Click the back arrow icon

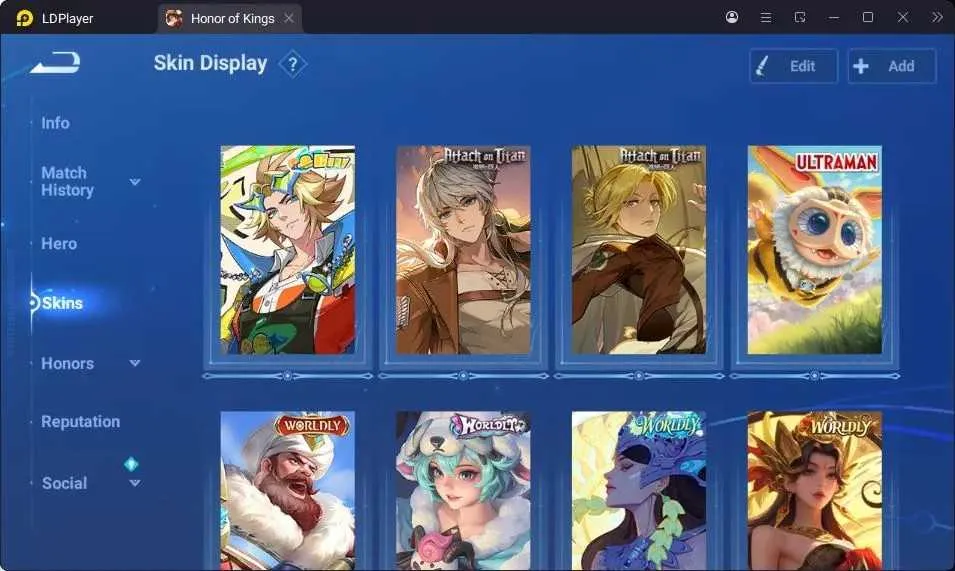[55, 63]
